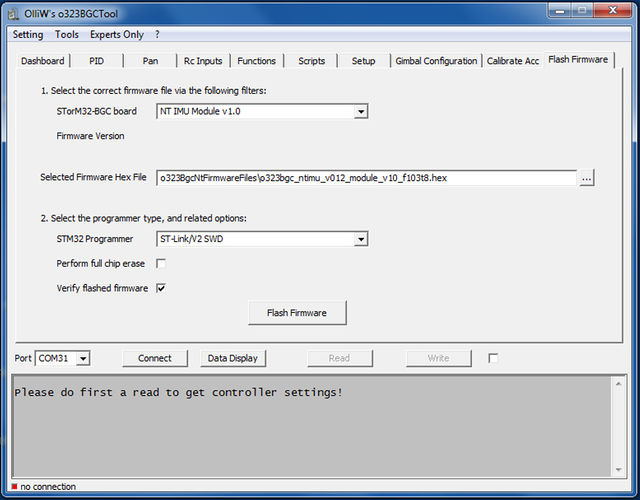Tick the checkbox next to Write button

pos(493,358)
